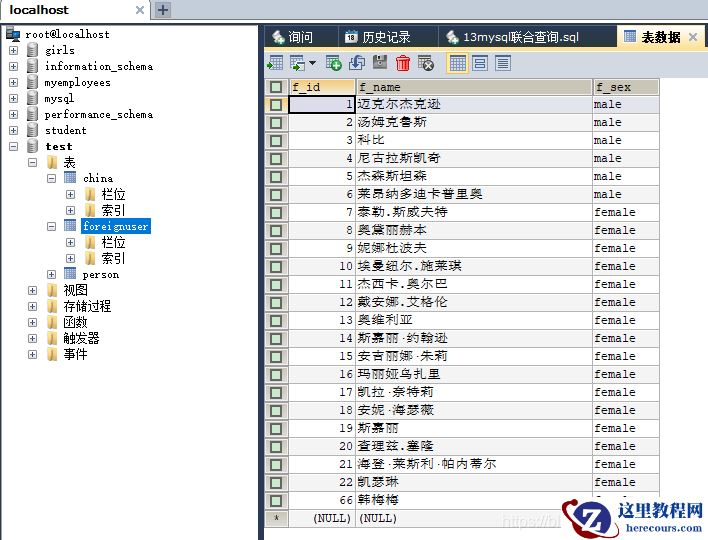
Task: Select the china table in tree
Action: pyautogui.click(x=98, y=178)
